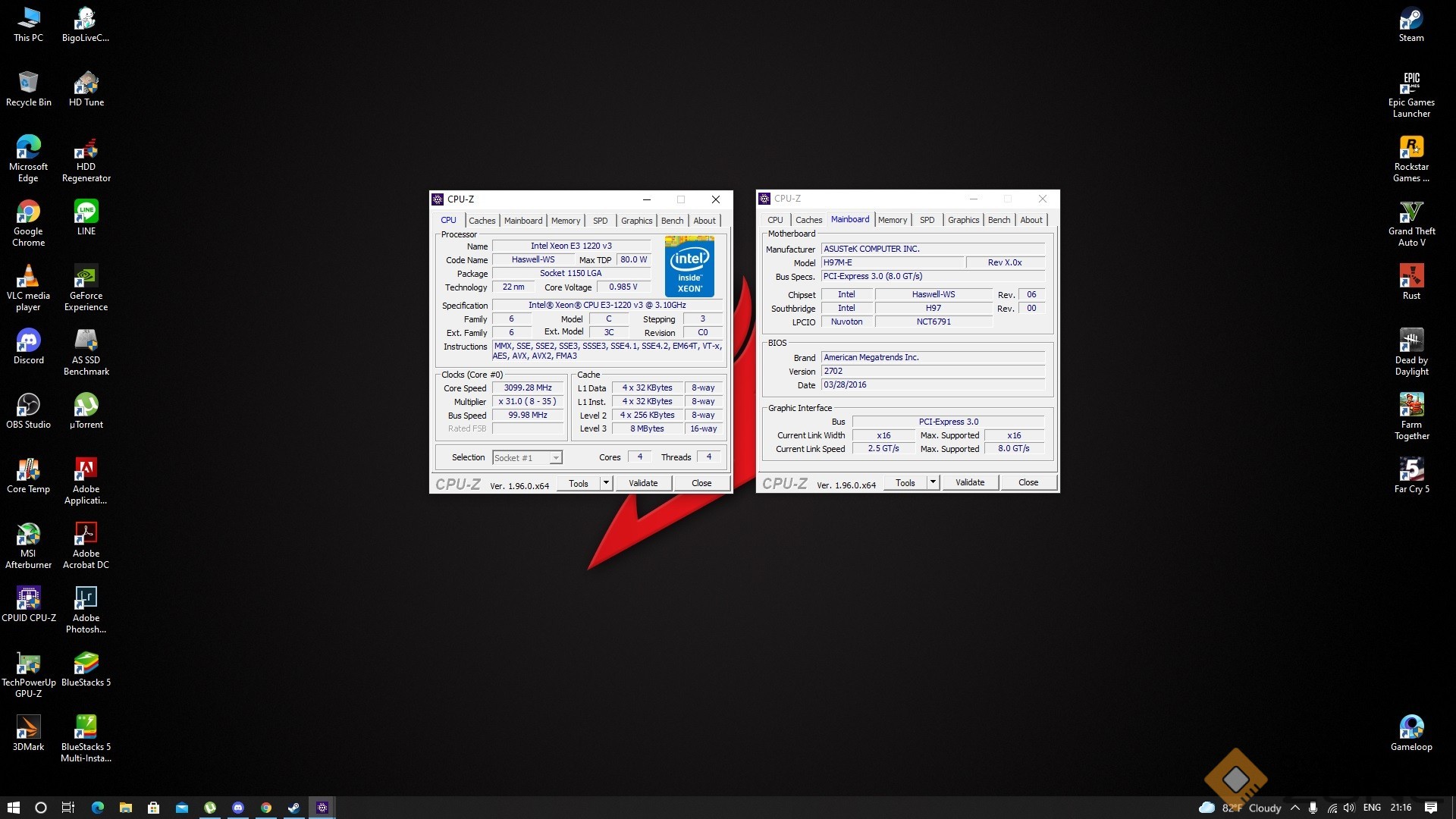Click Close button in right CPU-Z window
The image size is (1456, 819).
pyautogui.click(x=1028, y=482)
